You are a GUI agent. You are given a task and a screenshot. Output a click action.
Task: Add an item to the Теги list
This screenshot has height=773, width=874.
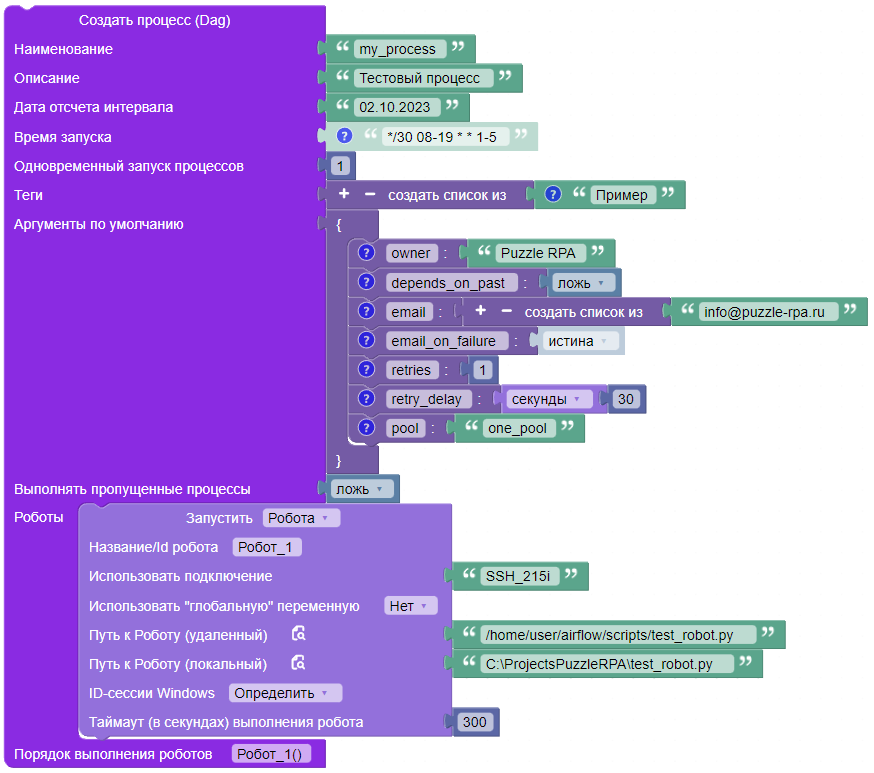(x=344, y=193)
